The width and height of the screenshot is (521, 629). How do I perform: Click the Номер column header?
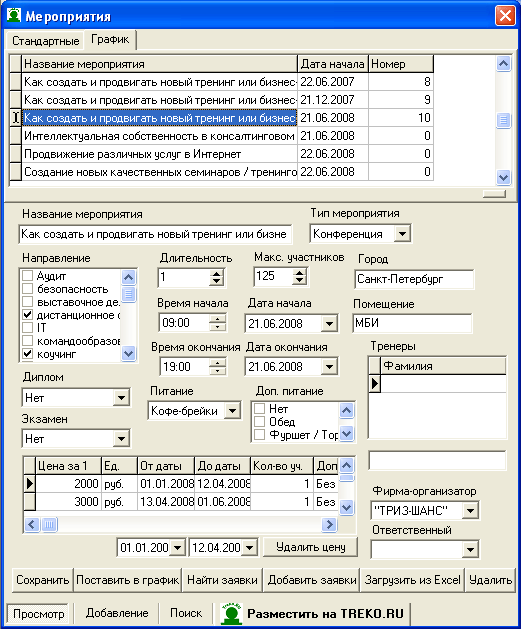[401, 64]
